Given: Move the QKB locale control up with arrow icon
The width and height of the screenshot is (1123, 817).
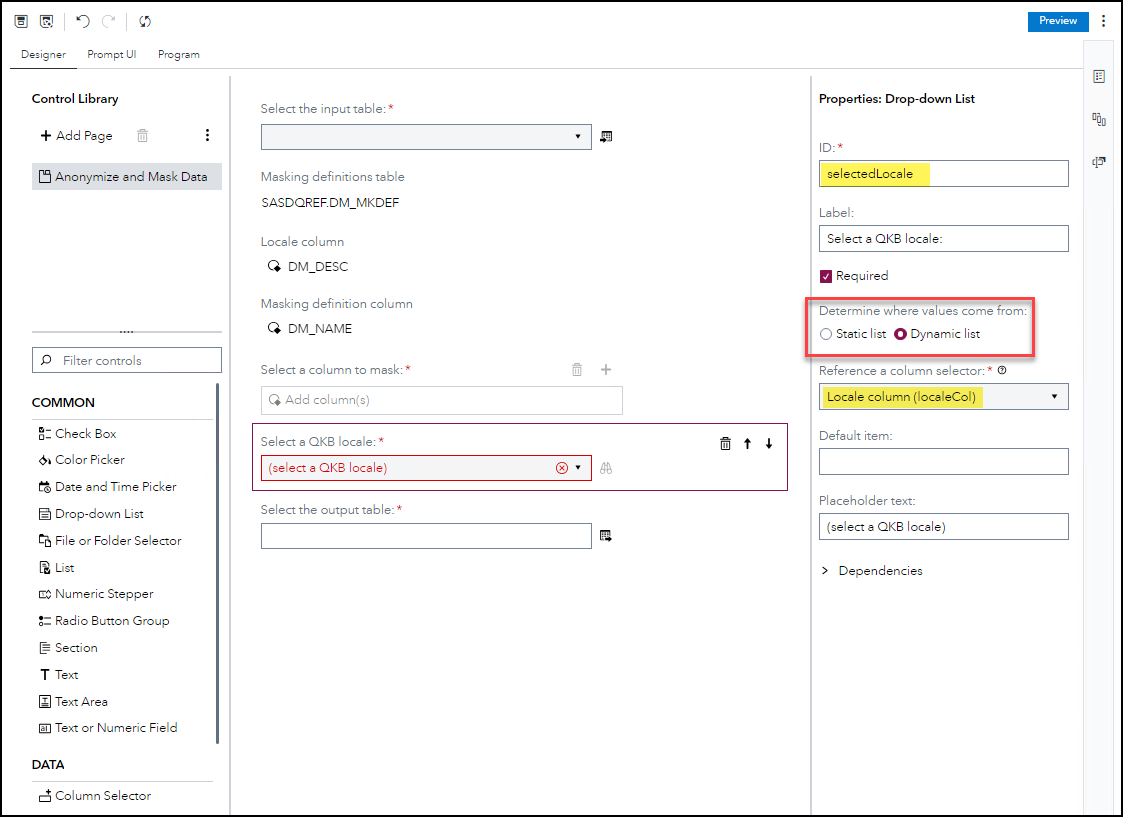Looking at the screenshot, I should pos(748,443).
